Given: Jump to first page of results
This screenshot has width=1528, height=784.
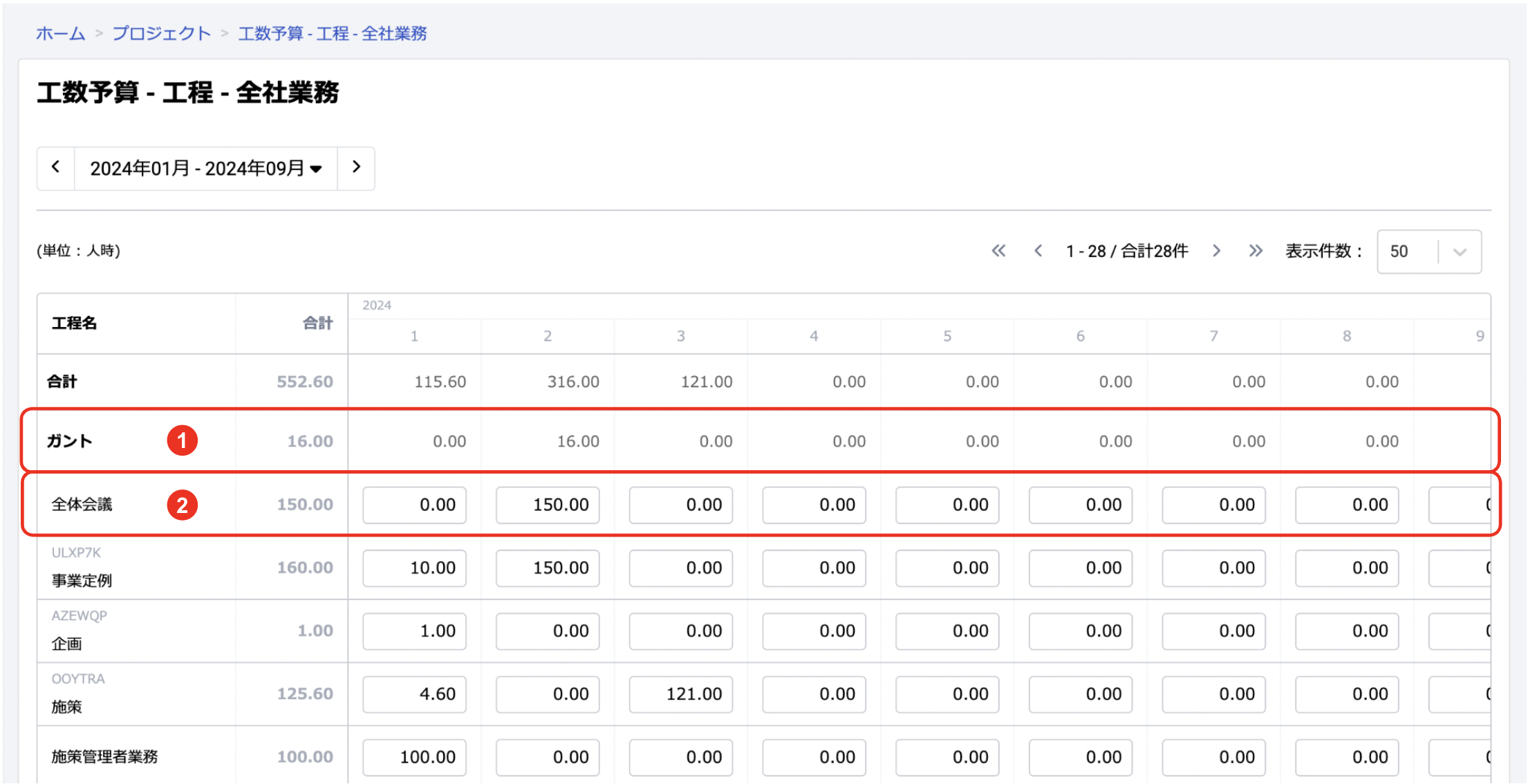Looking at the screenshot, I should pyautogui.click(x=998, y=251).
